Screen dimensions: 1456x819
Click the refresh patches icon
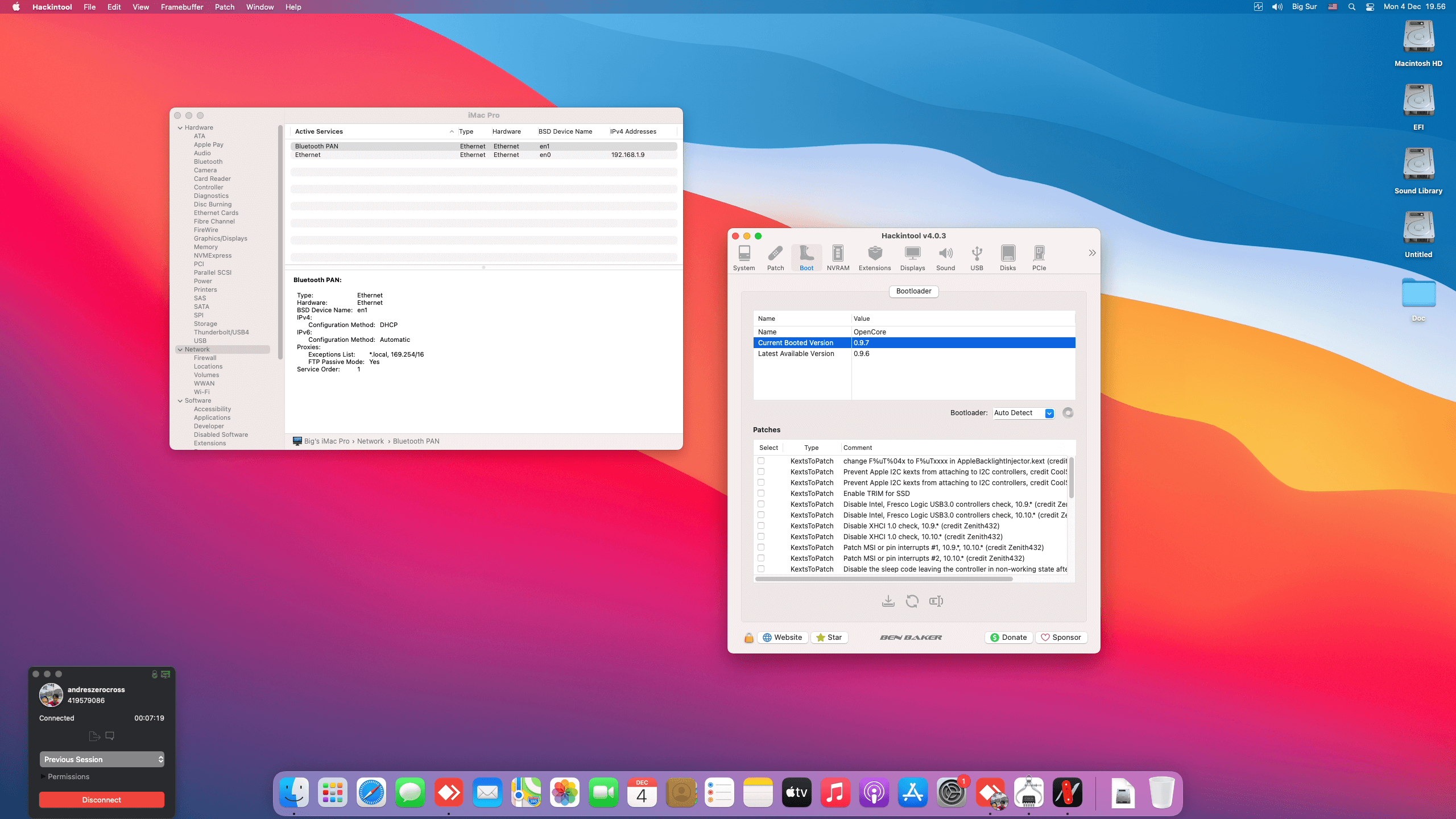tap(912, 601)
